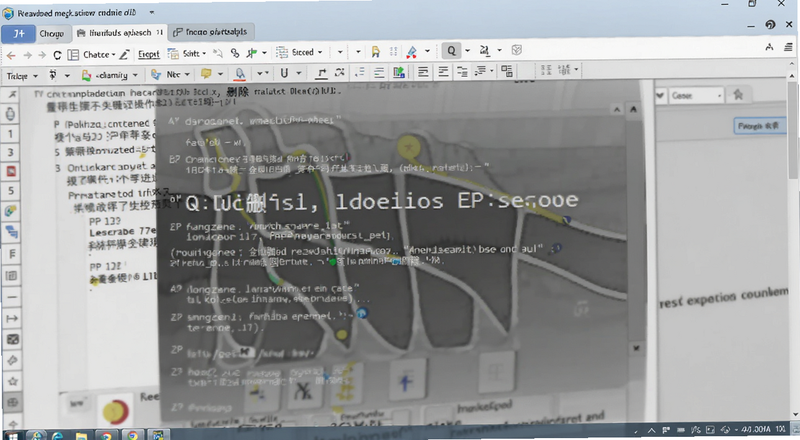
Task: Click the blue up-arrow button on the map overlay
Action: (406, 382)
